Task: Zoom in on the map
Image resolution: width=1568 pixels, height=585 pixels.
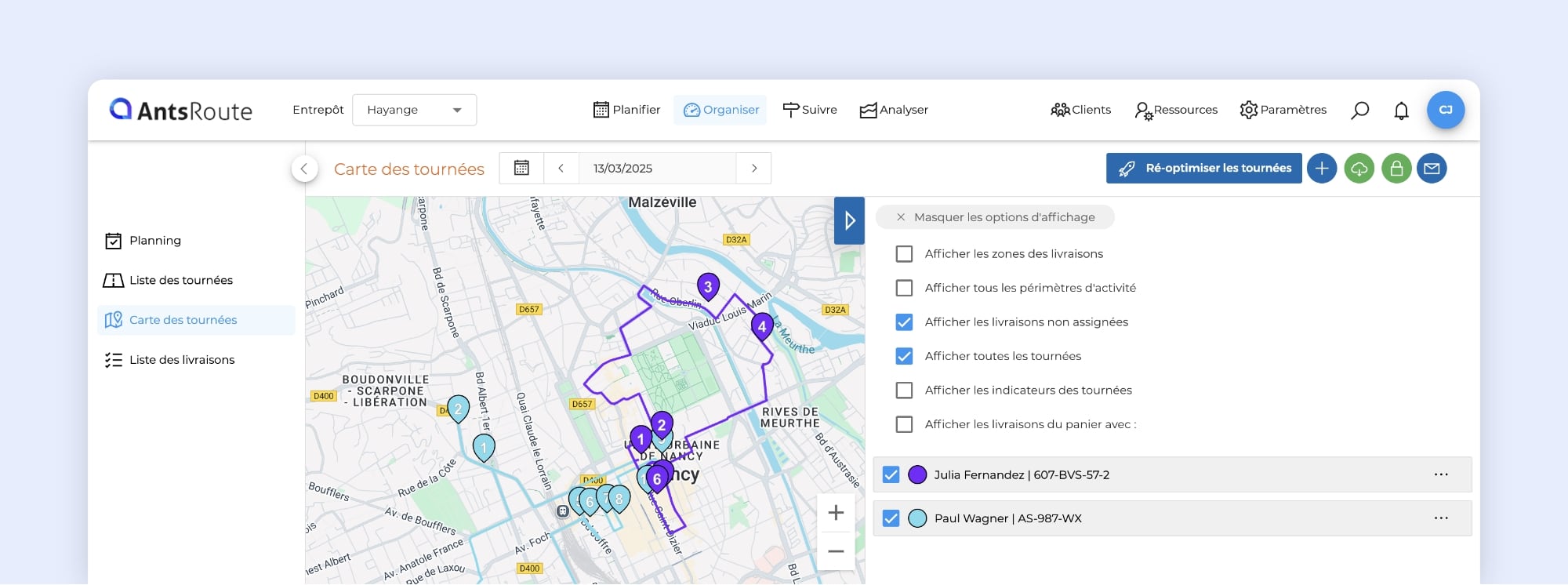Action: pos(836,513)
